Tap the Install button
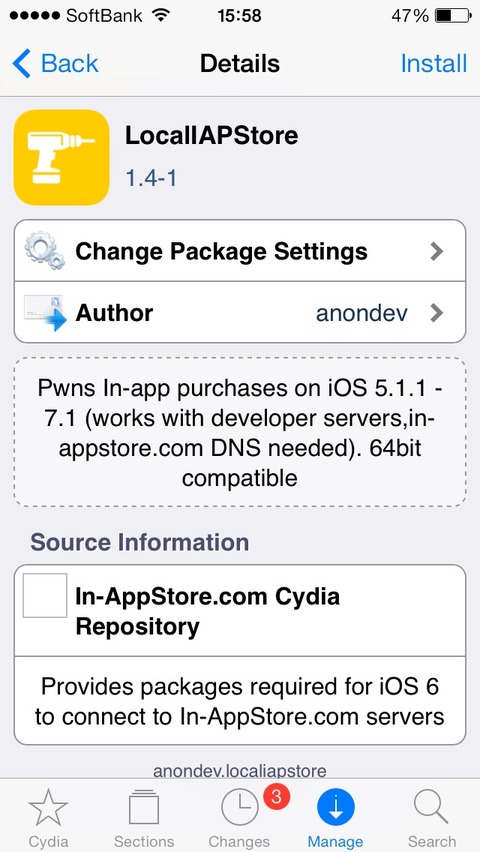 (x=433, y=64)
